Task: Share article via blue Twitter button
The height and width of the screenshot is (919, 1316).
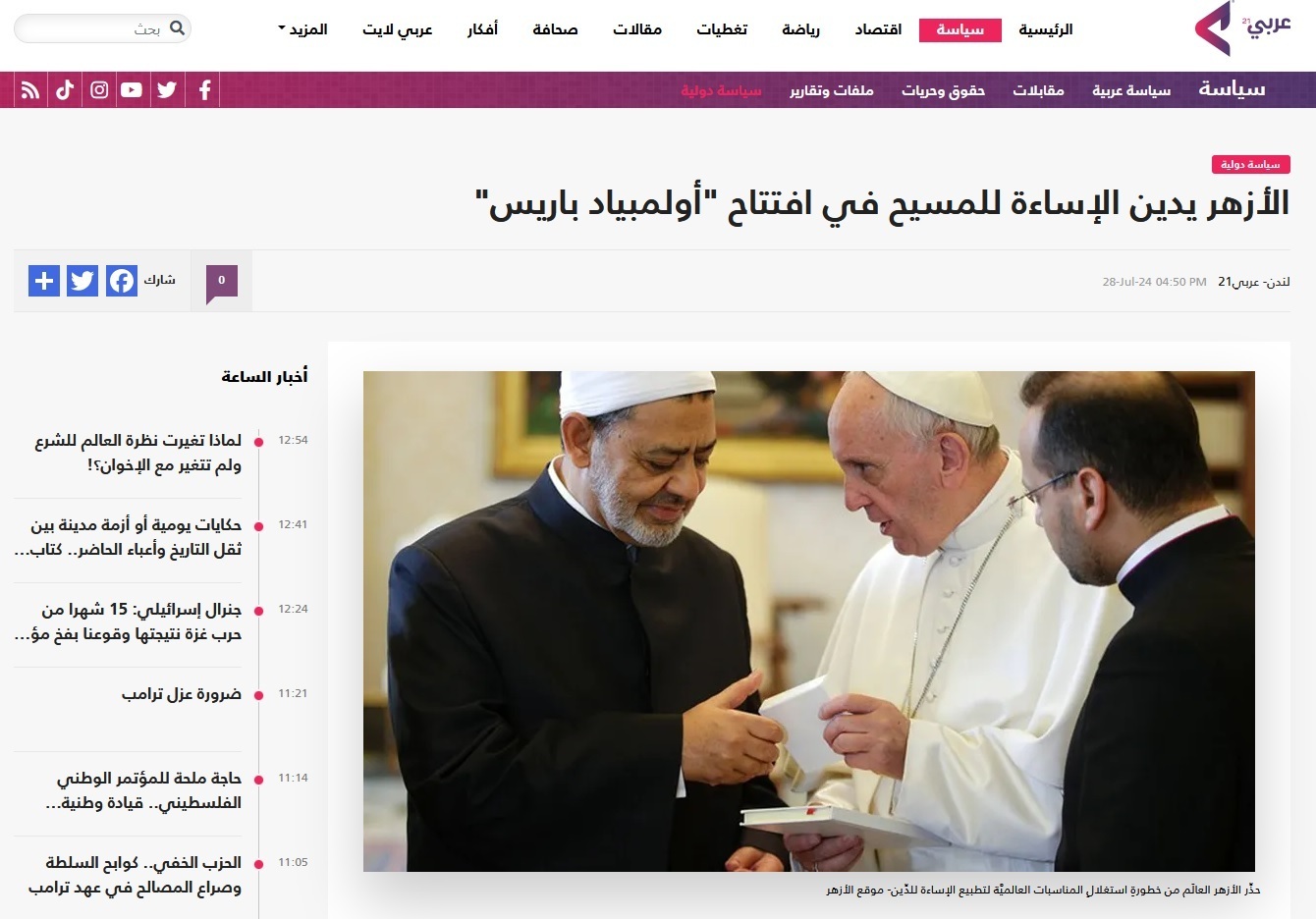Action: click(x=82, y=281)
